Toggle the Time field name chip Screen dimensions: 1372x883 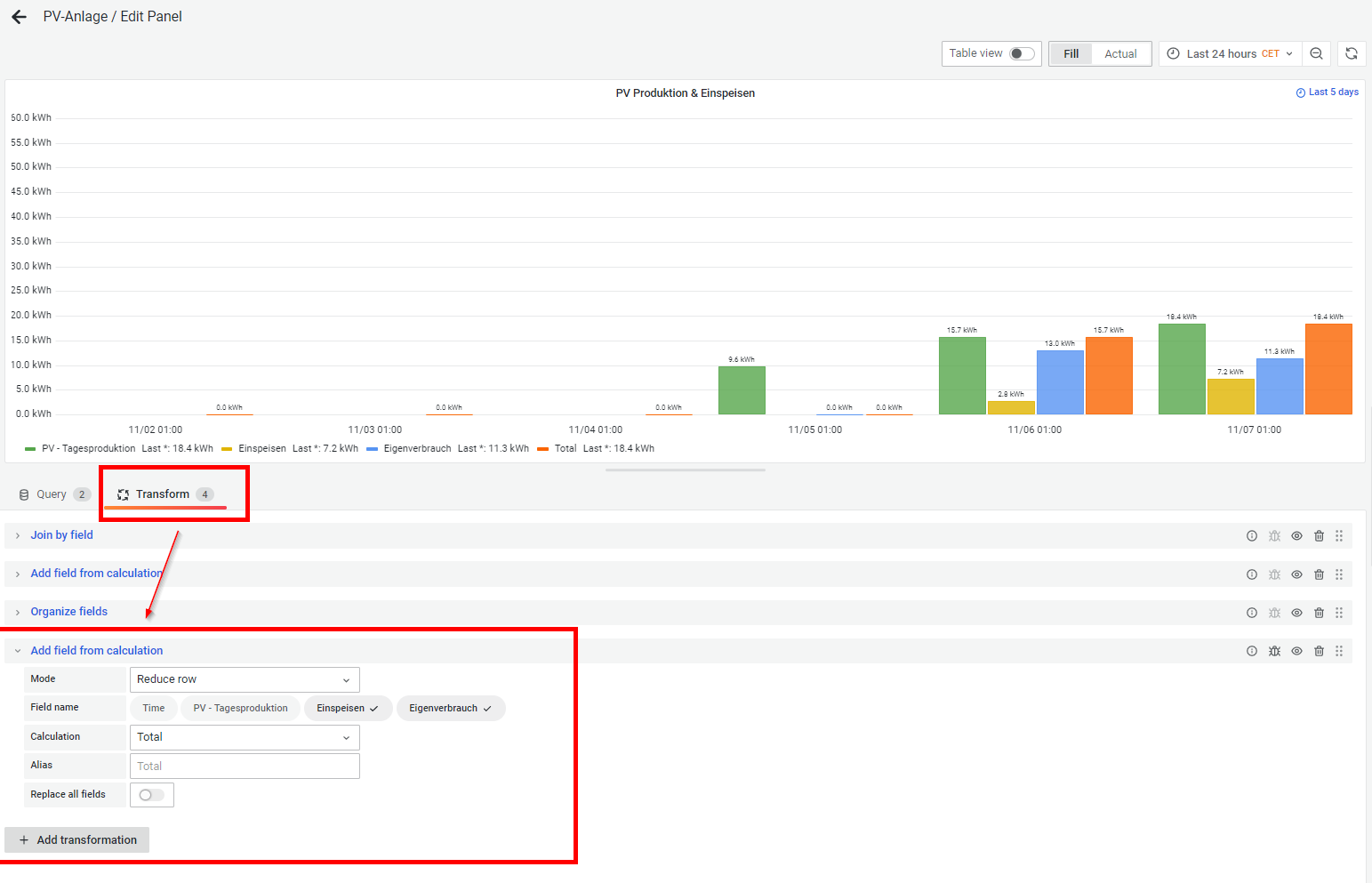(x=154, y=708)
